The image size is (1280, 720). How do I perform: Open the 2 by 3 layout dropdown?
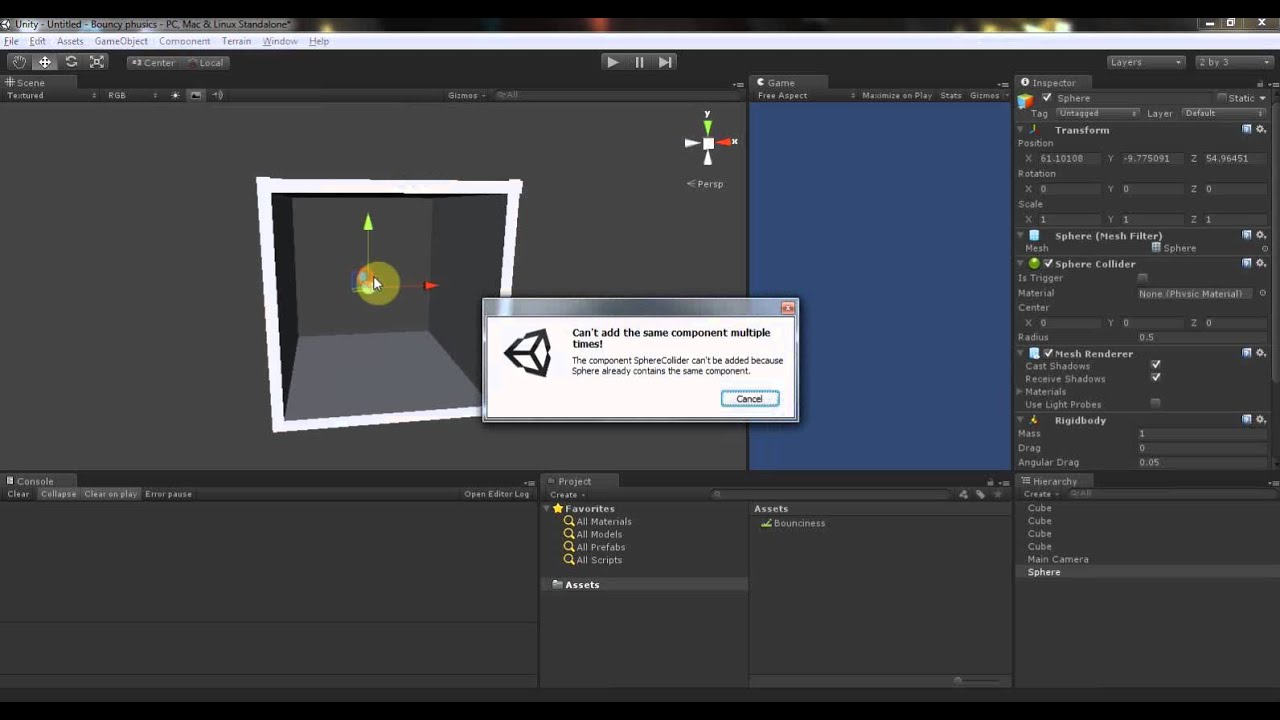coord(1234,62)
